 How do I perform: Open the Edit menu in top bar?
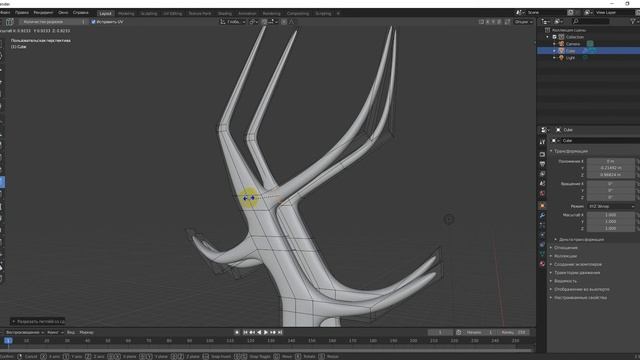(22, 13)
